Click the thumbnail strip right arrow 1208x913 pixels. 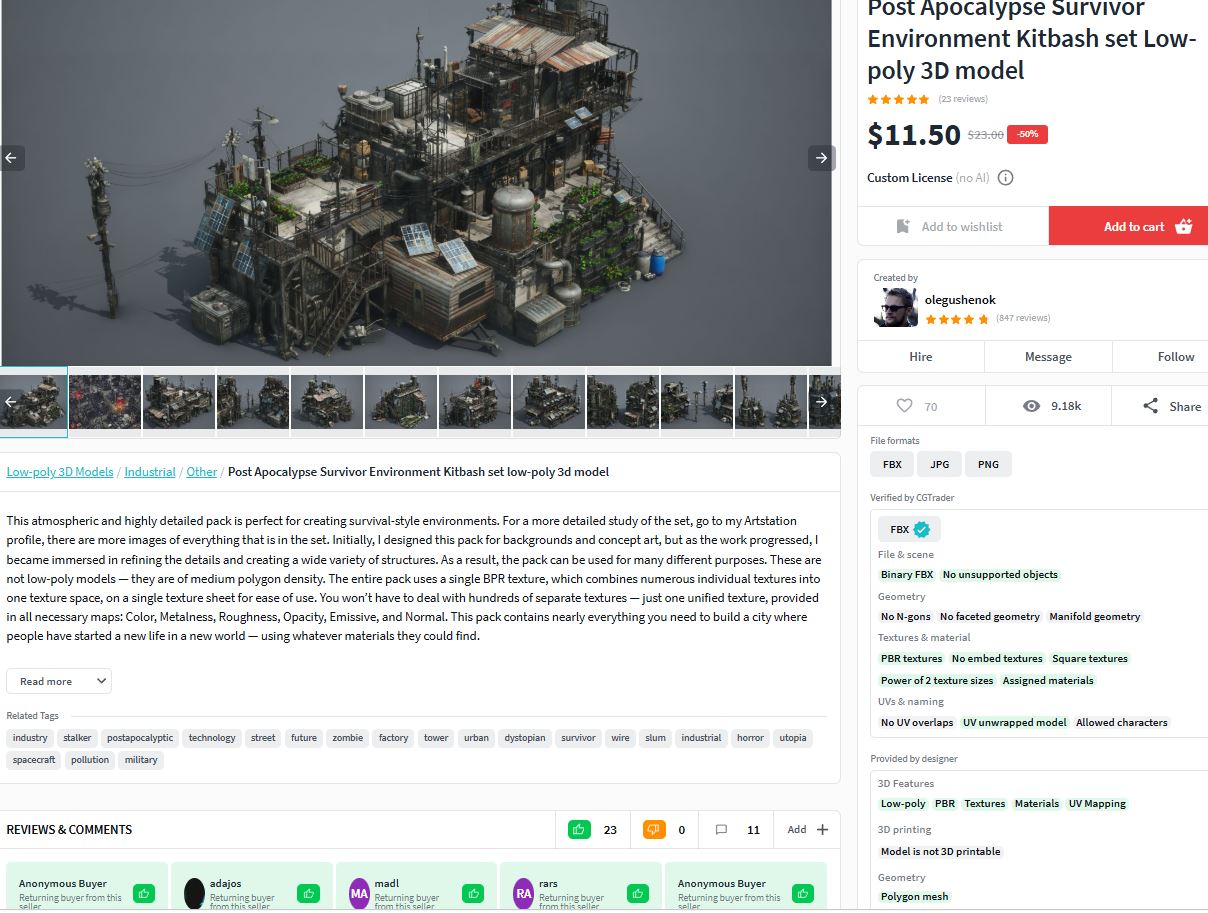pyautogui.click(x=821, y=402)
